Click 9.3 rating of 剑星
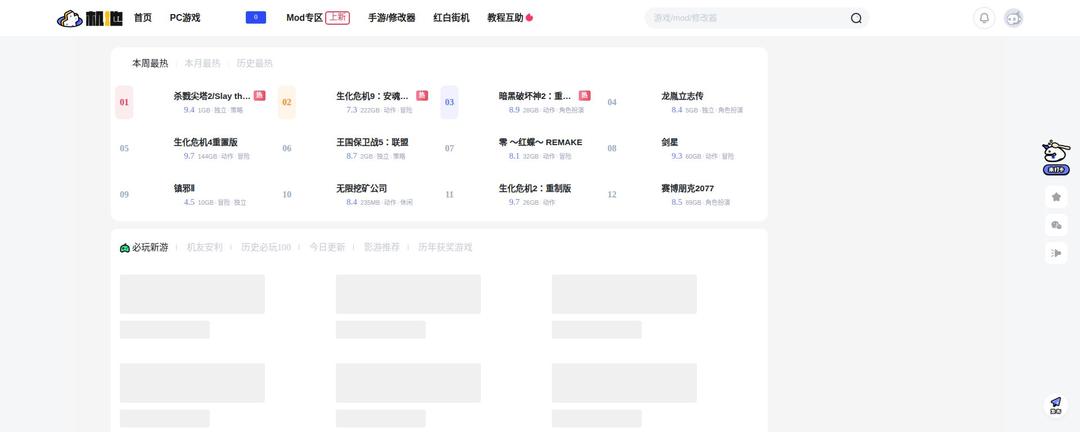The height and width of the screenshot is (432, 1080). tap(676, 156)
